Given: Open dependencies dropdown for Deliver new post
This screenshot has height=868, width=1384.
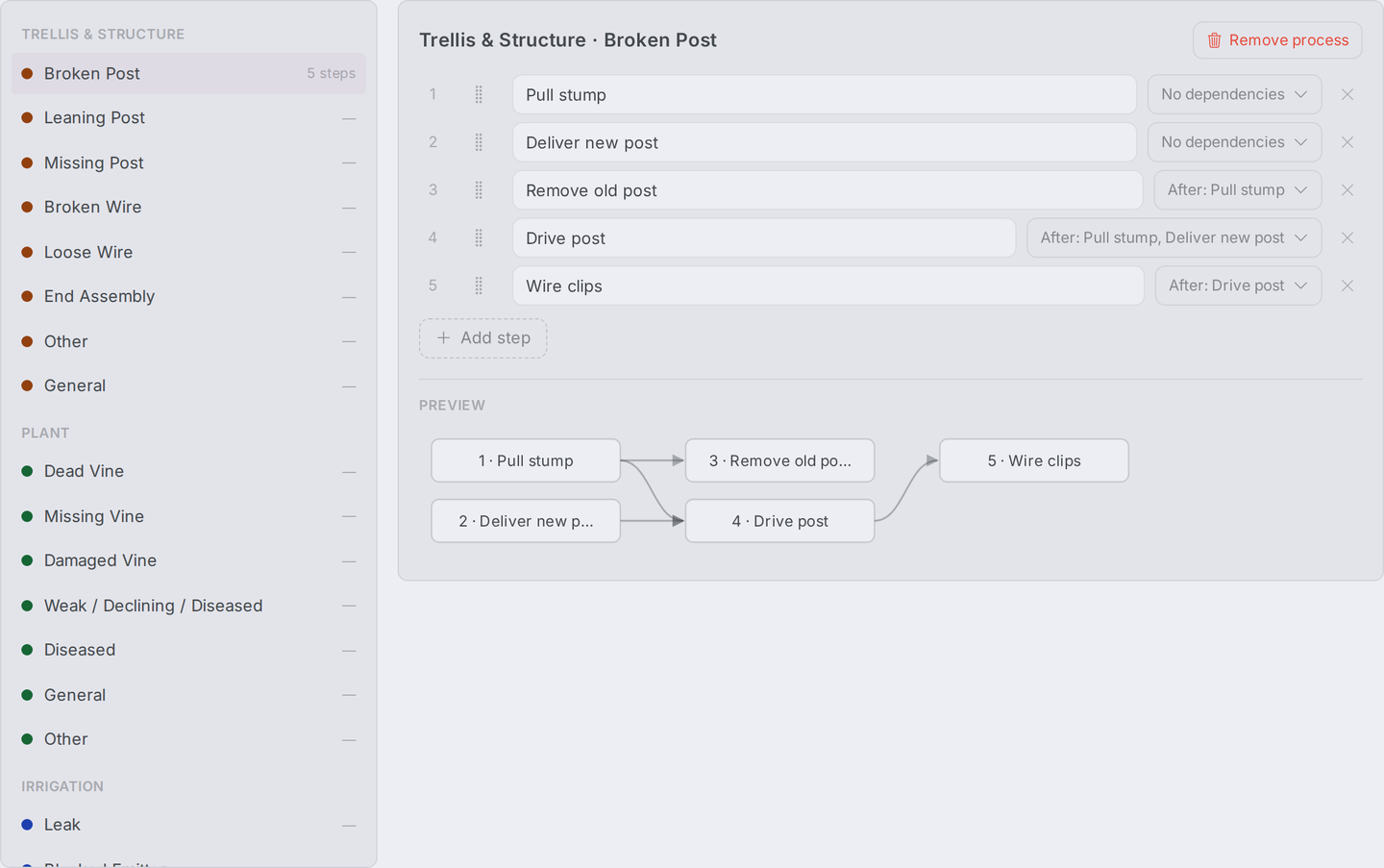Looking at the screenshot, I should 1234,142.
